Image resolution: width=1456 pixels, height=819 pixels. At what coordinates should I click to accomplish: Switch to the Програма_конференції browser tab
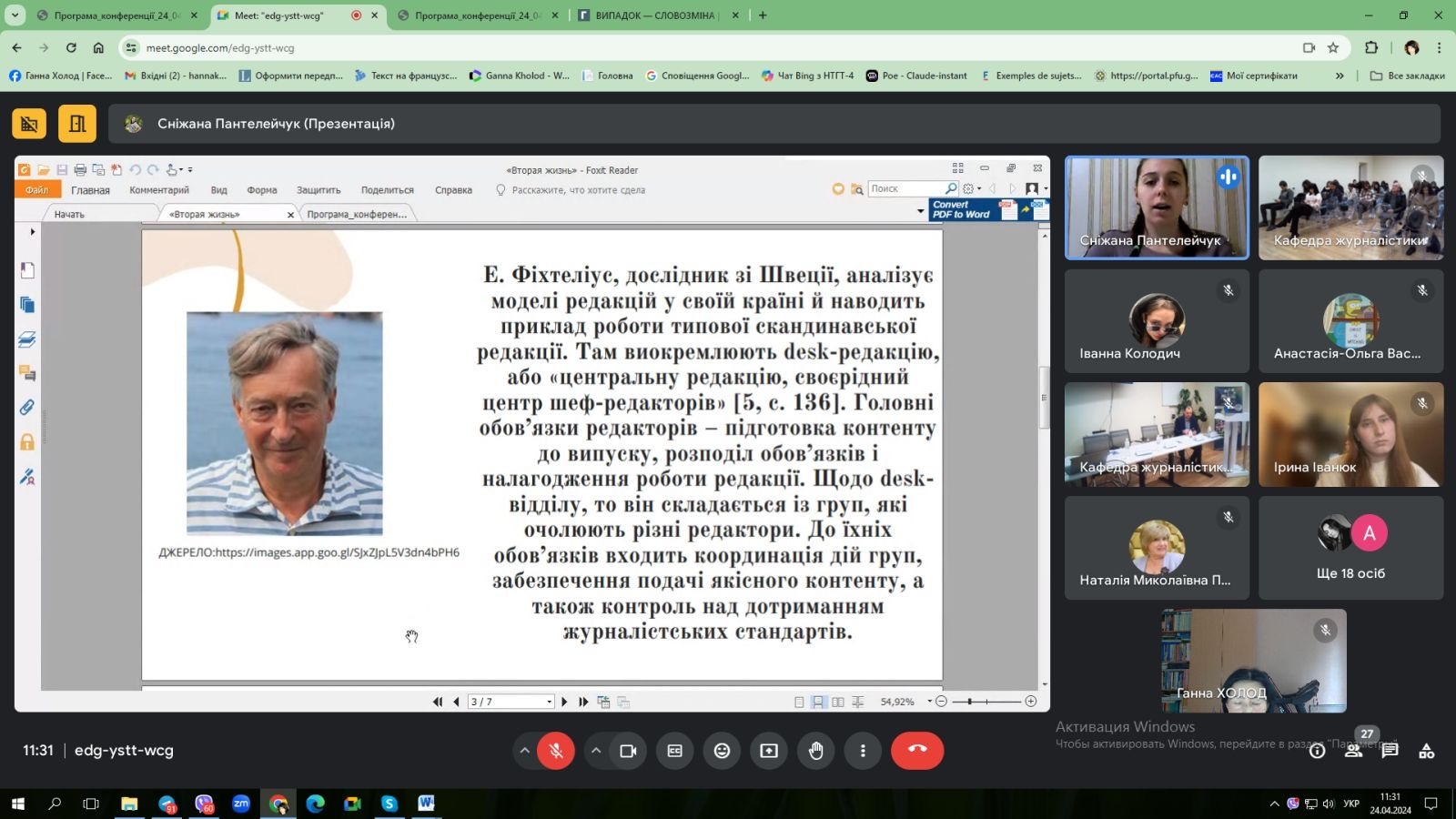coord(116,15)
